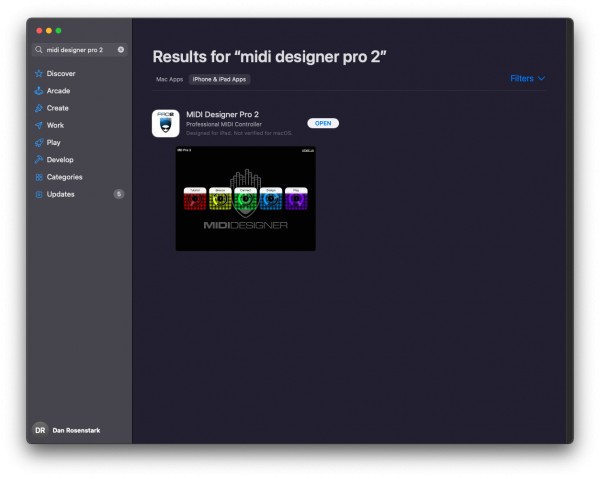Open the Categories grid icon

coord(39,177)
